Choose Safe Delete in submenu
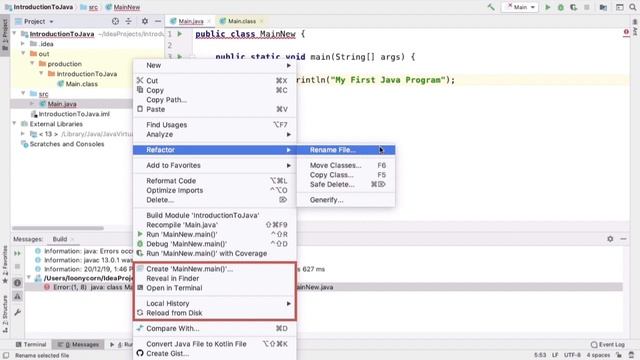Image resolution: width=640 pixels, height=360 pixels. 346,184
